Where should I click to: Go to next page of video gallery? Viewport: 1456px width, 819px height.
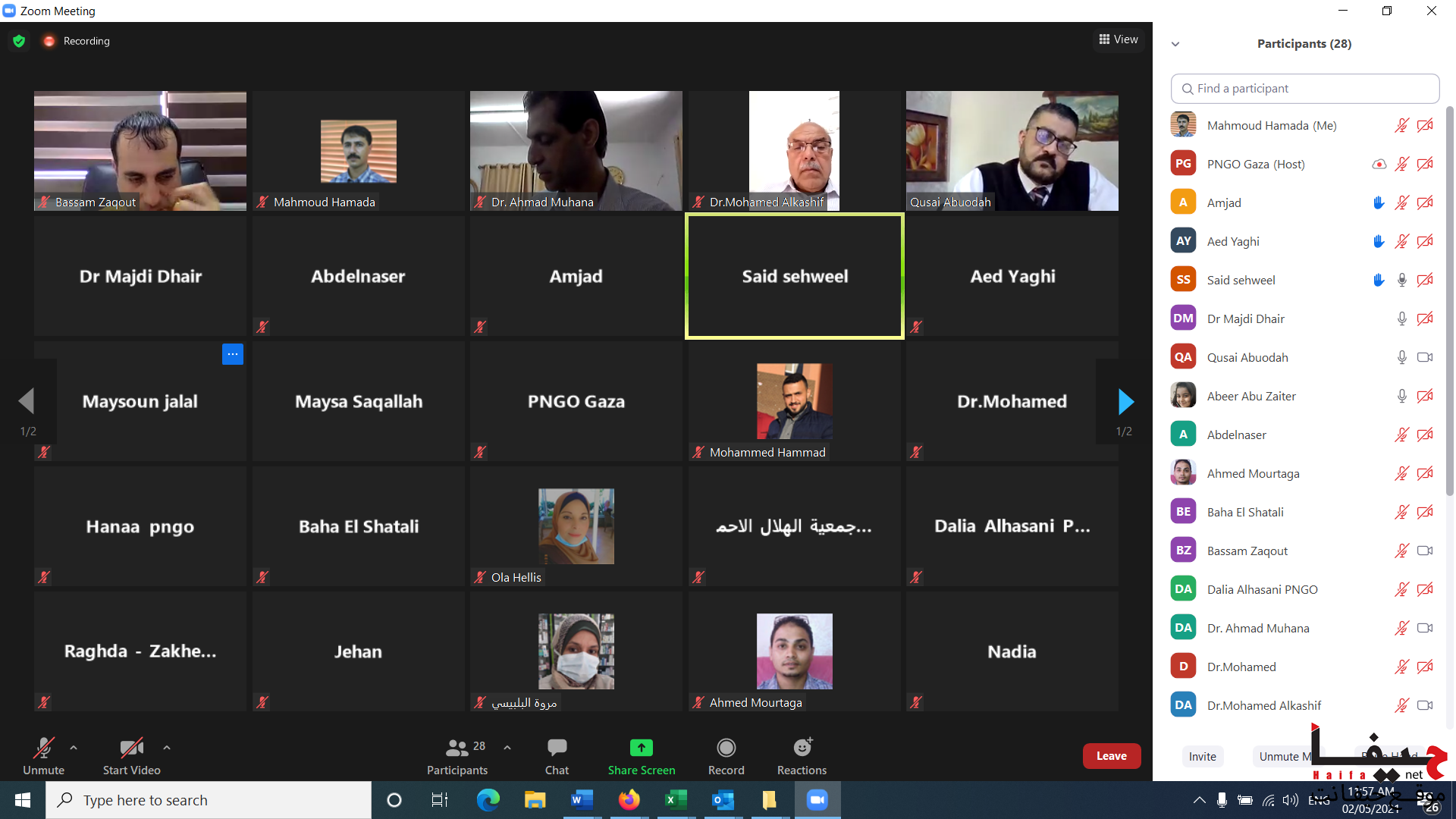1125,401
